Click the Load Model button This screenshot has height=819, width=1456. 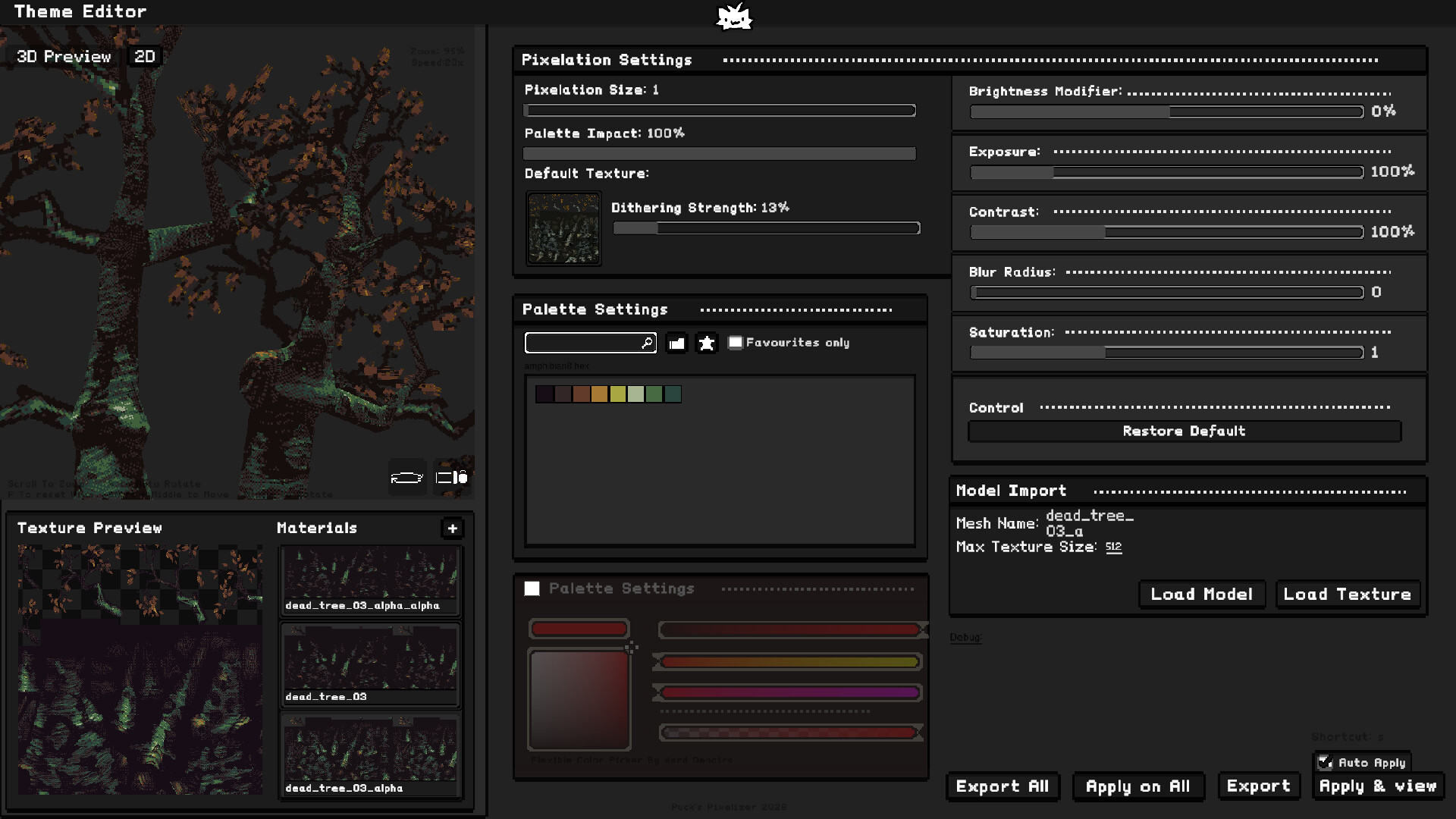coord(1201,595)
